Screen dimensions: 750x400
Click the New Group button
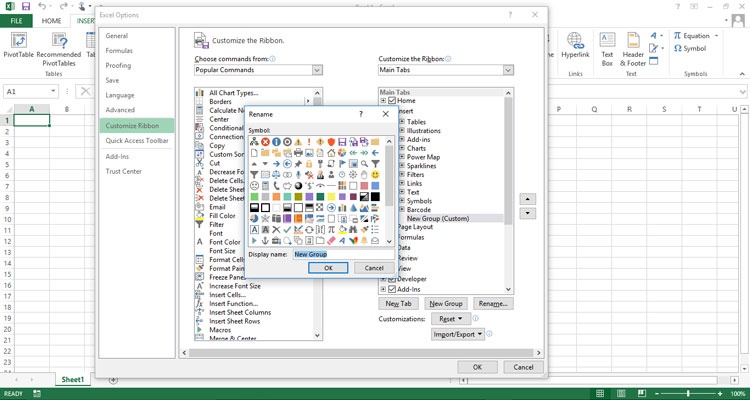click(446, 304)
